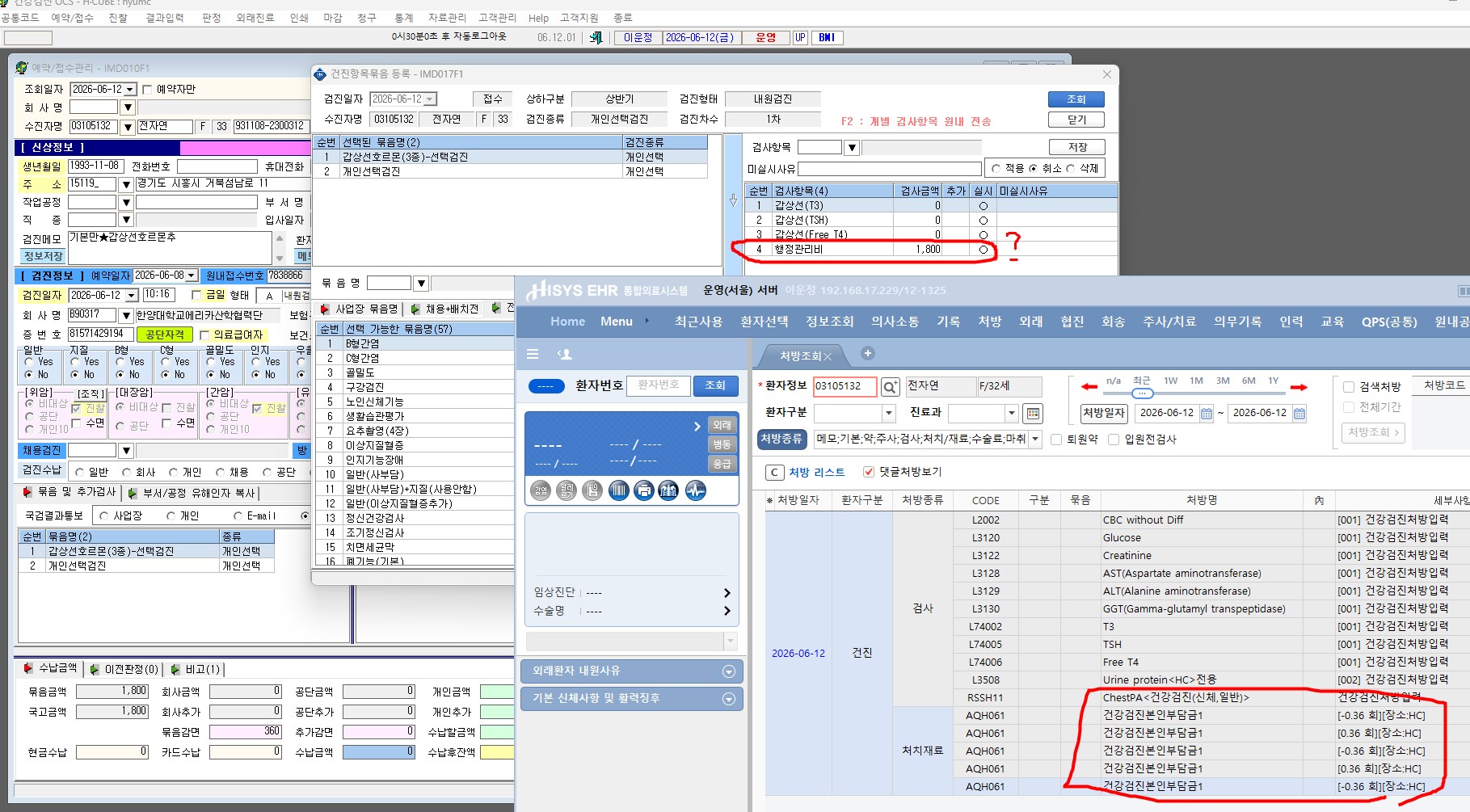Image resolution: width=1470 pixels, height=812 pixels.
Task: Click the red left arrow date navigator
Action: coord(1089,387)
